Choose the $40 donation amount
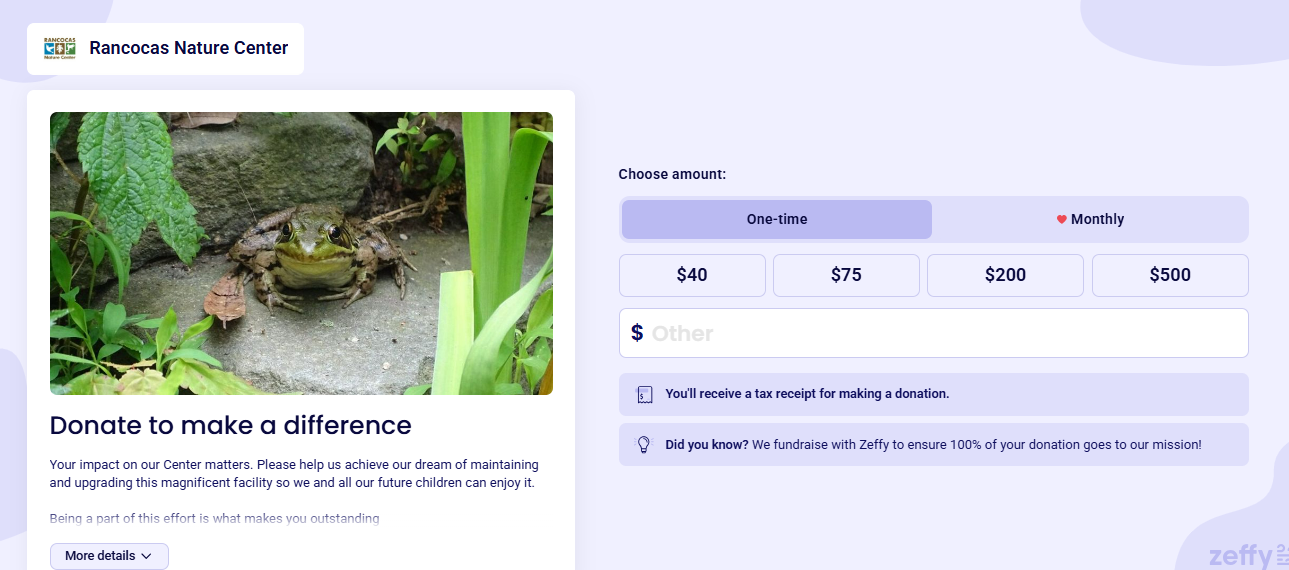Screen dimensions: 1289x570 692,275
